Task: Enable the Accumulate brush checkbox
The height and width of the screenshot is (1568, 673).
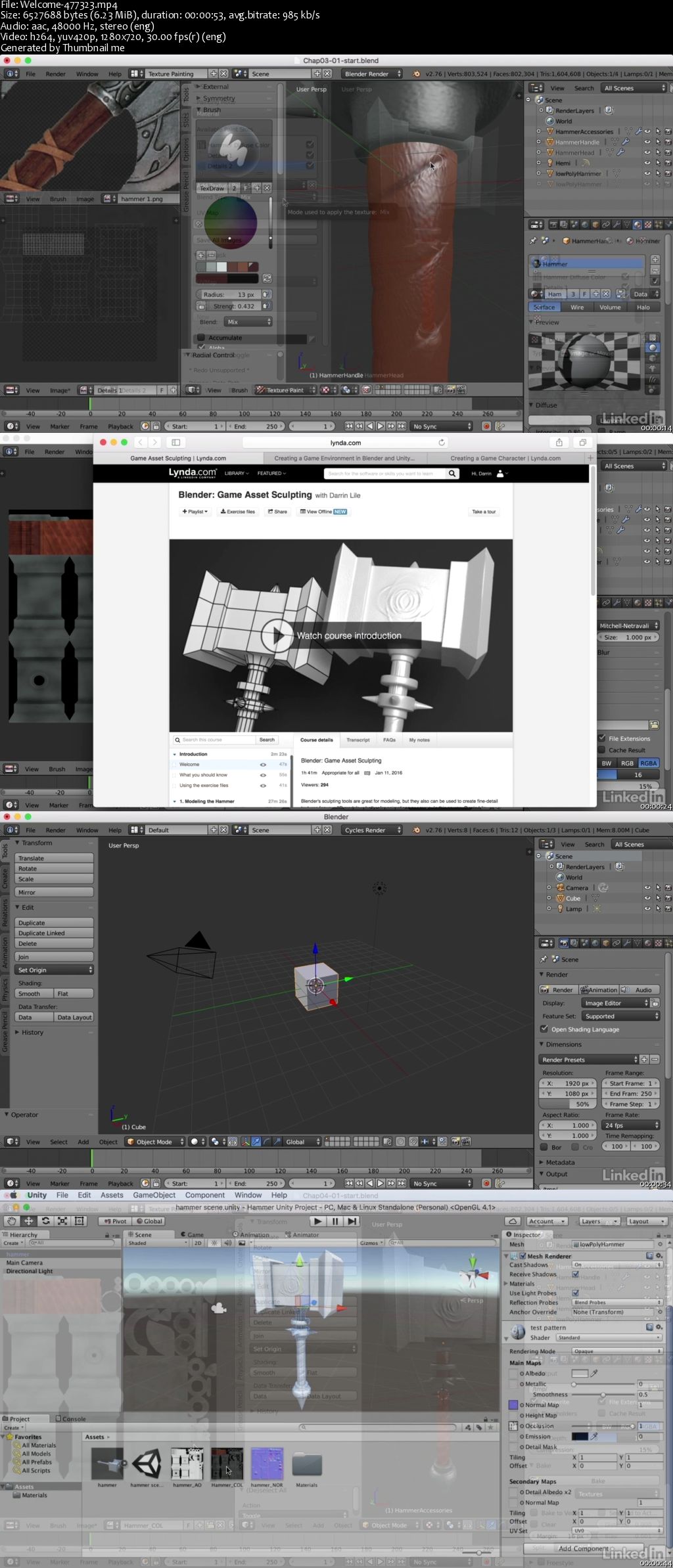Action: click(x=202, y=338)
